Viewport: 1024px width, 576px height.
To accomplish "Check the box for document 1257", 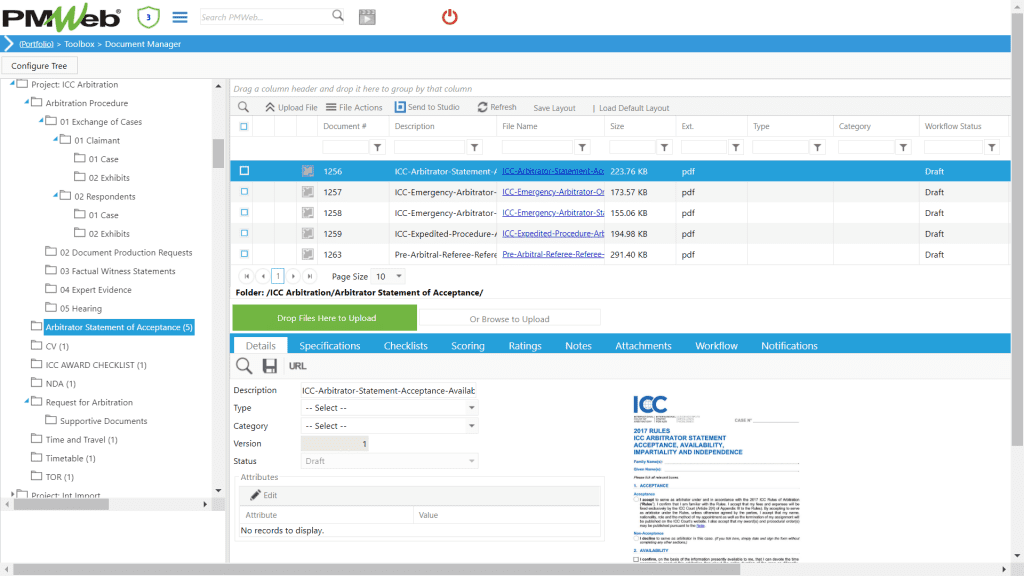I will [x=244, y=192].
